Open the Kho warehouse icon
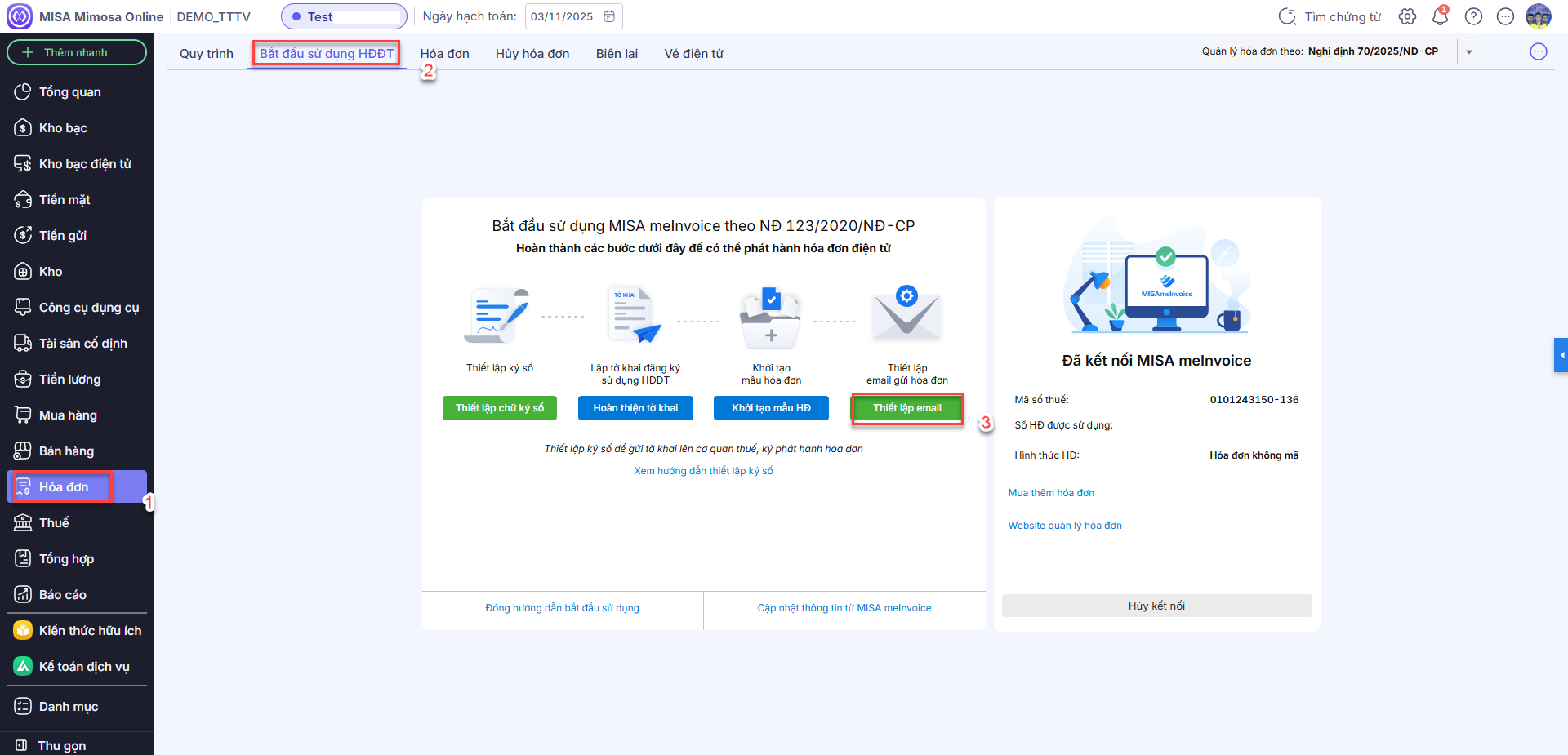Viewport: 1568px width, 755px height. (x=23, y=271)
